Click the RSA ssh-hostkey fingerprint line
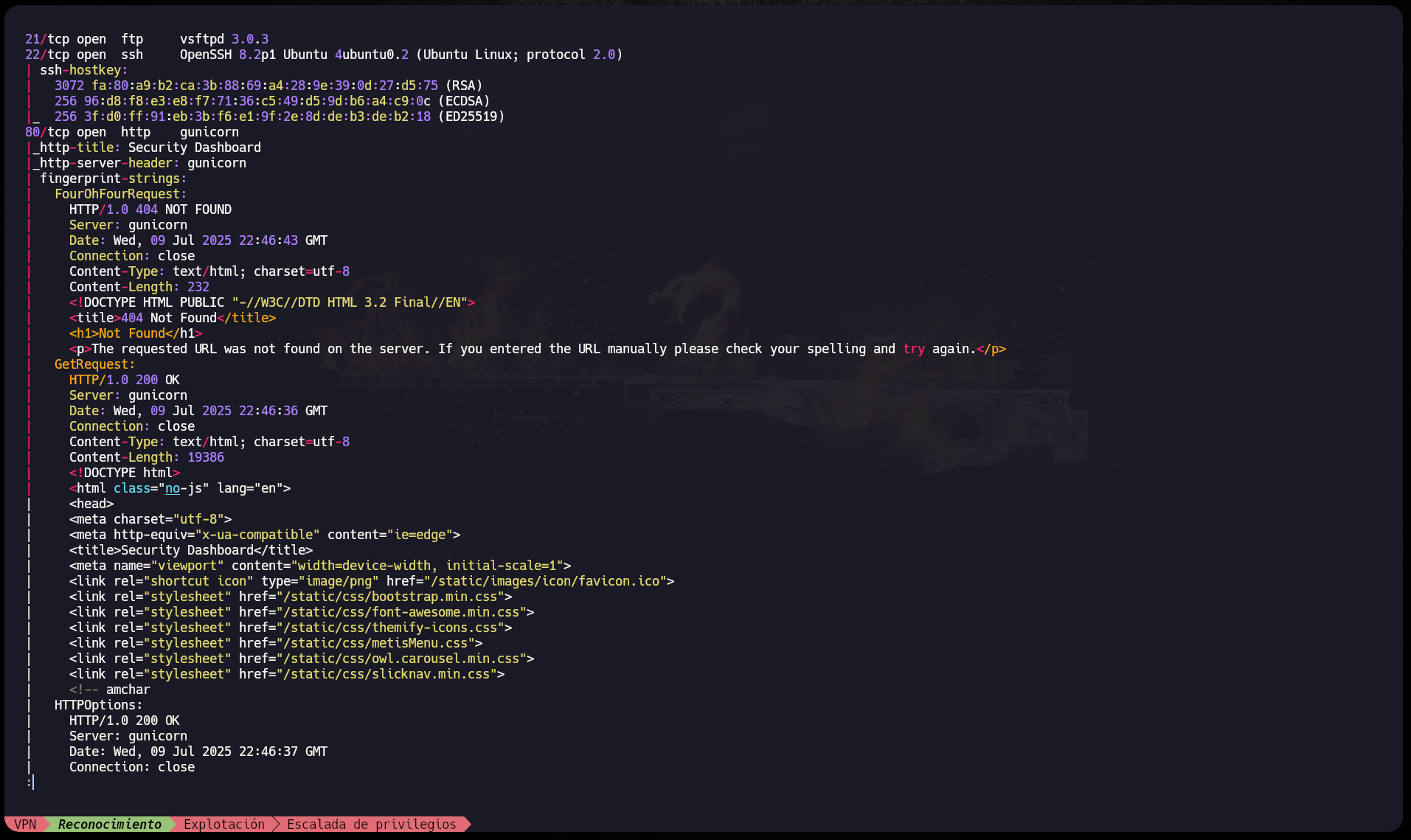Viewport: 1411px width, 840px height. point(268,86)
